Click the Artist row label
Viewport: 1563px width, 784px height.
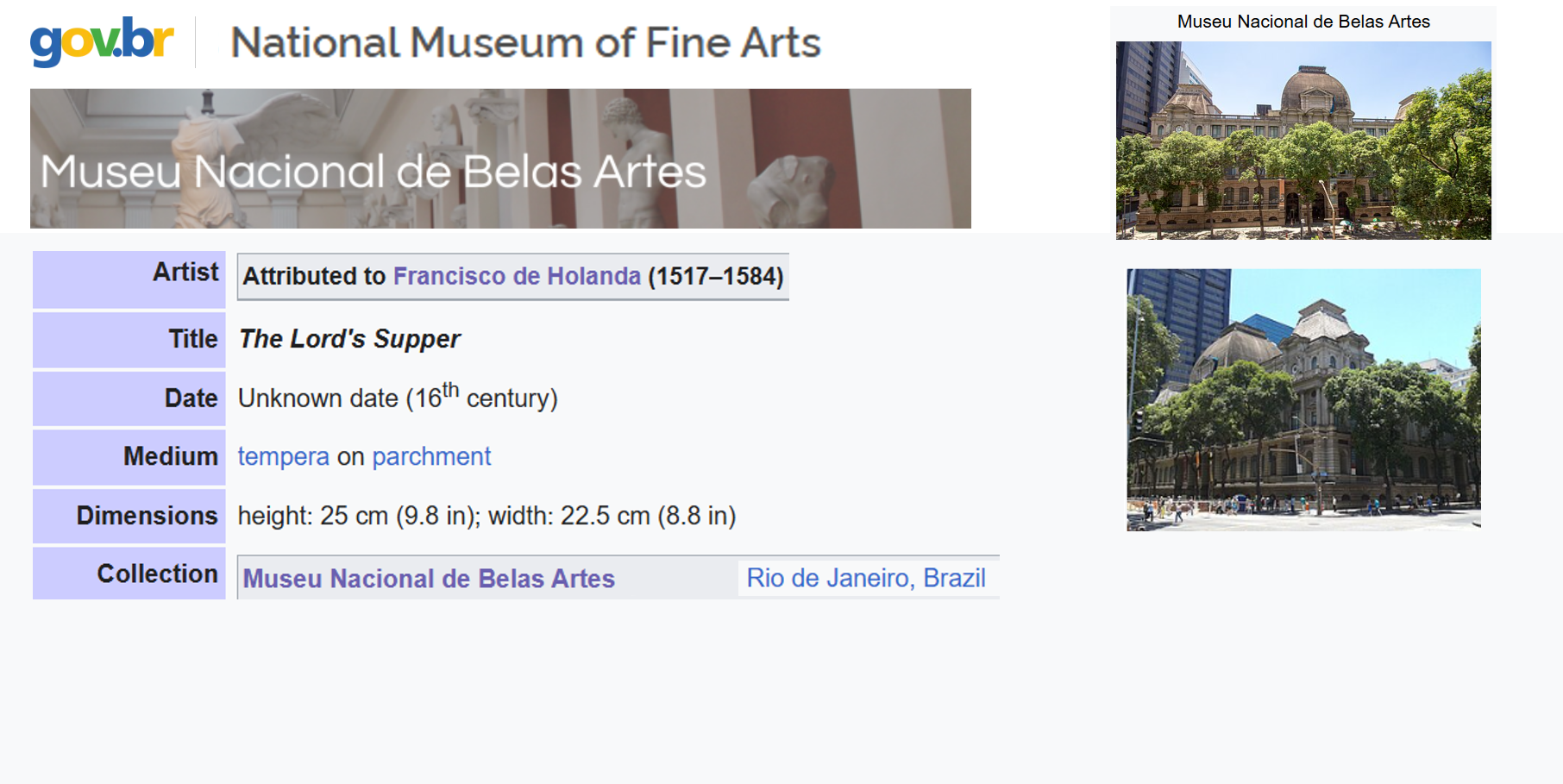[185, 273]
